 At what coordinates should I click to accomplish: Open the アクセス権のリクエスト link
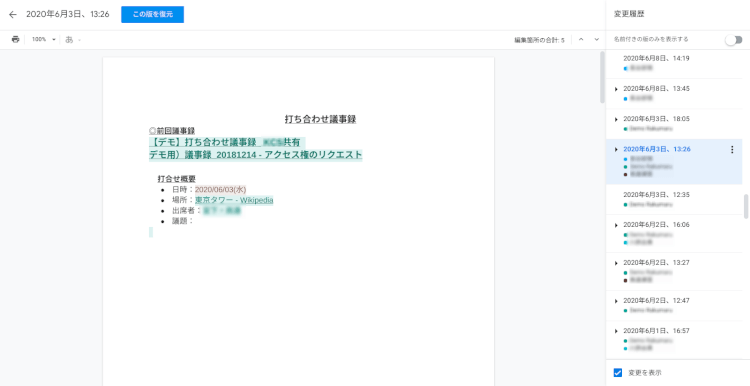[x=314, y=154]
